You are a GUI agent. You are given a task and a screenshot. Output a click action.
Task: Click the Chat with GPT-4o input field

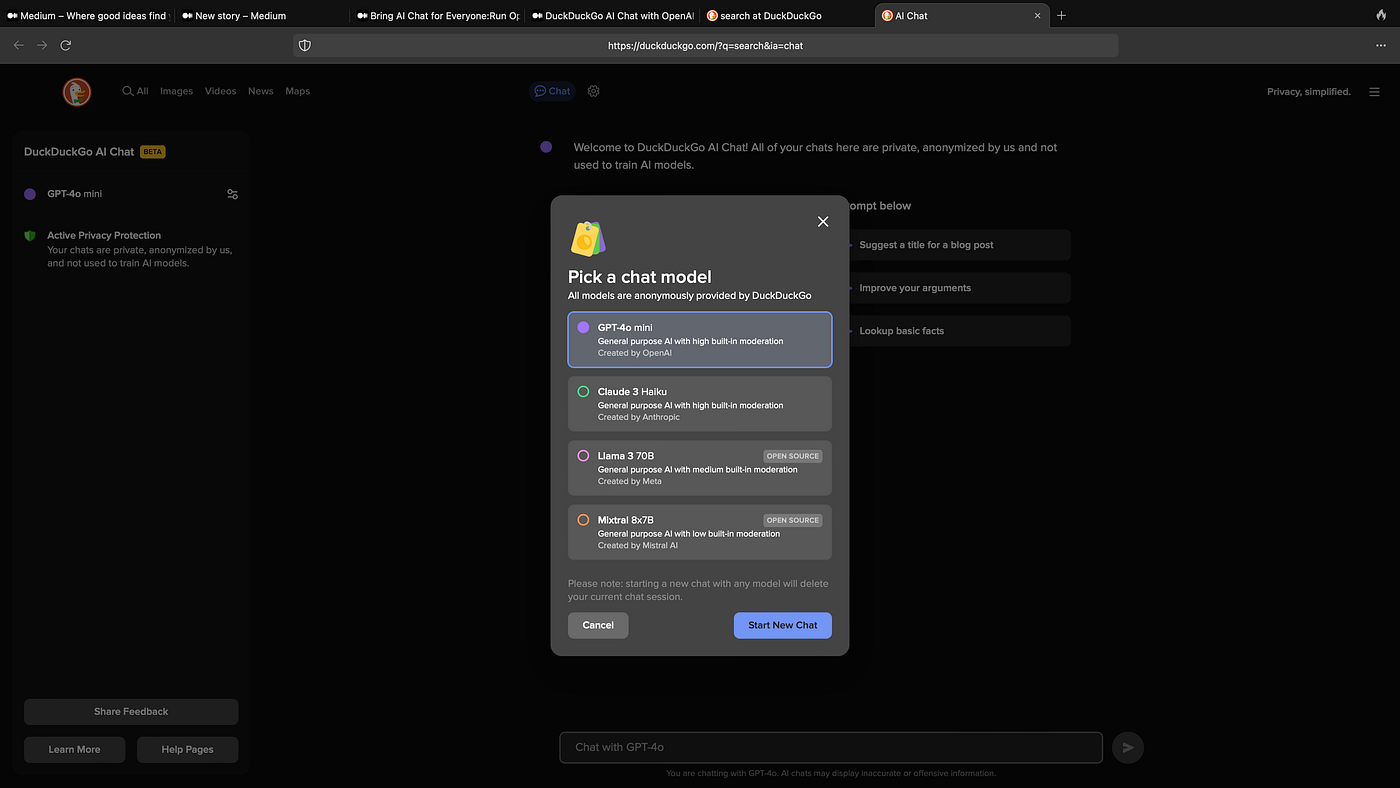[830, 747]
